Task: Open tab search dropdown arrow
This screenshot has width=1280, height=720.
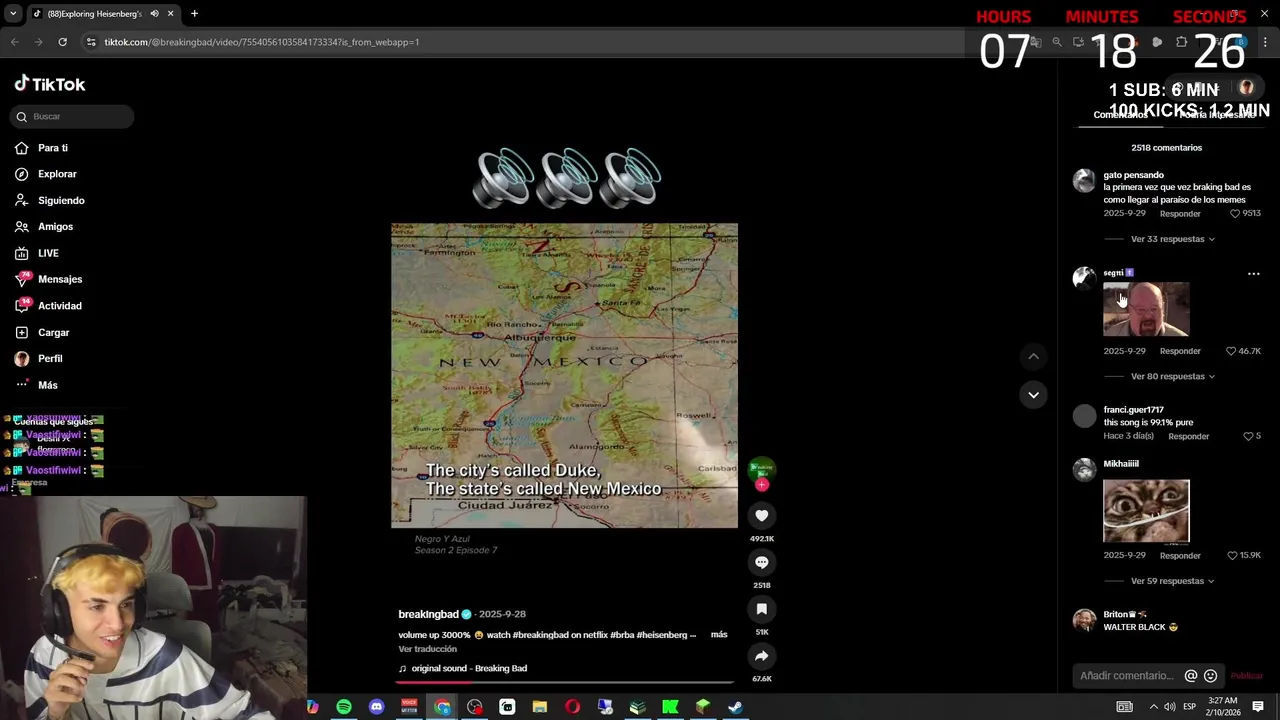Action: (x=13, y=14)
